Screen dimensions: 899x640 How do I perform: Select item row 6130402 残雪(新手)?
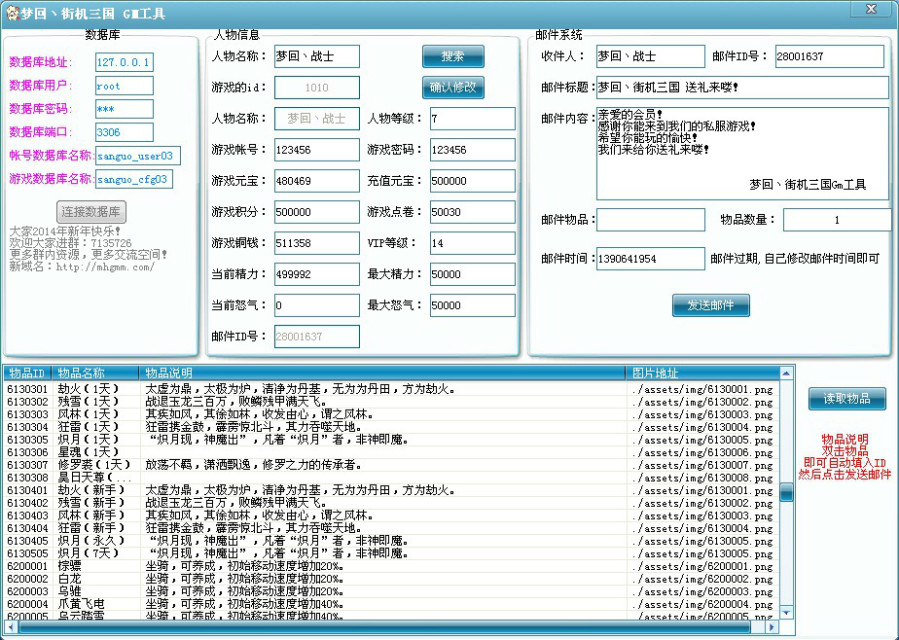pyautogui.click(x=392, y=503)
